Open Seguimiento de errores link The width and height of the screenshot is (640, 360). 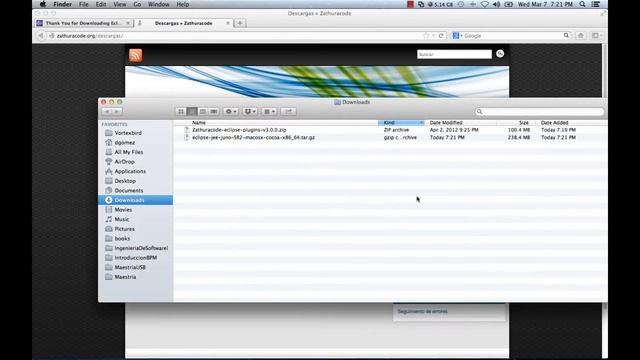tap(422, 311)
